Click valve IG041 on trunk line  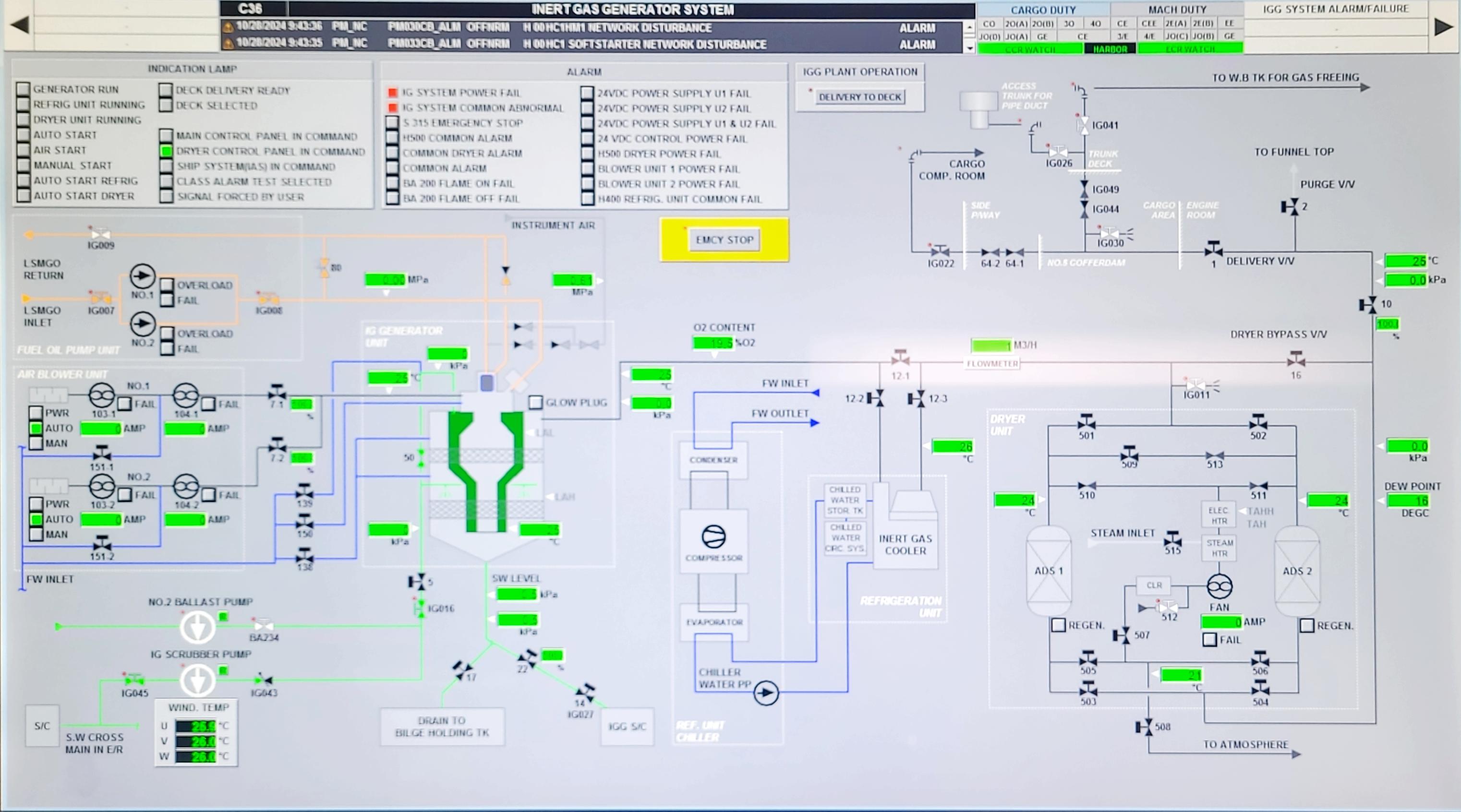(x=1083, y=125)
